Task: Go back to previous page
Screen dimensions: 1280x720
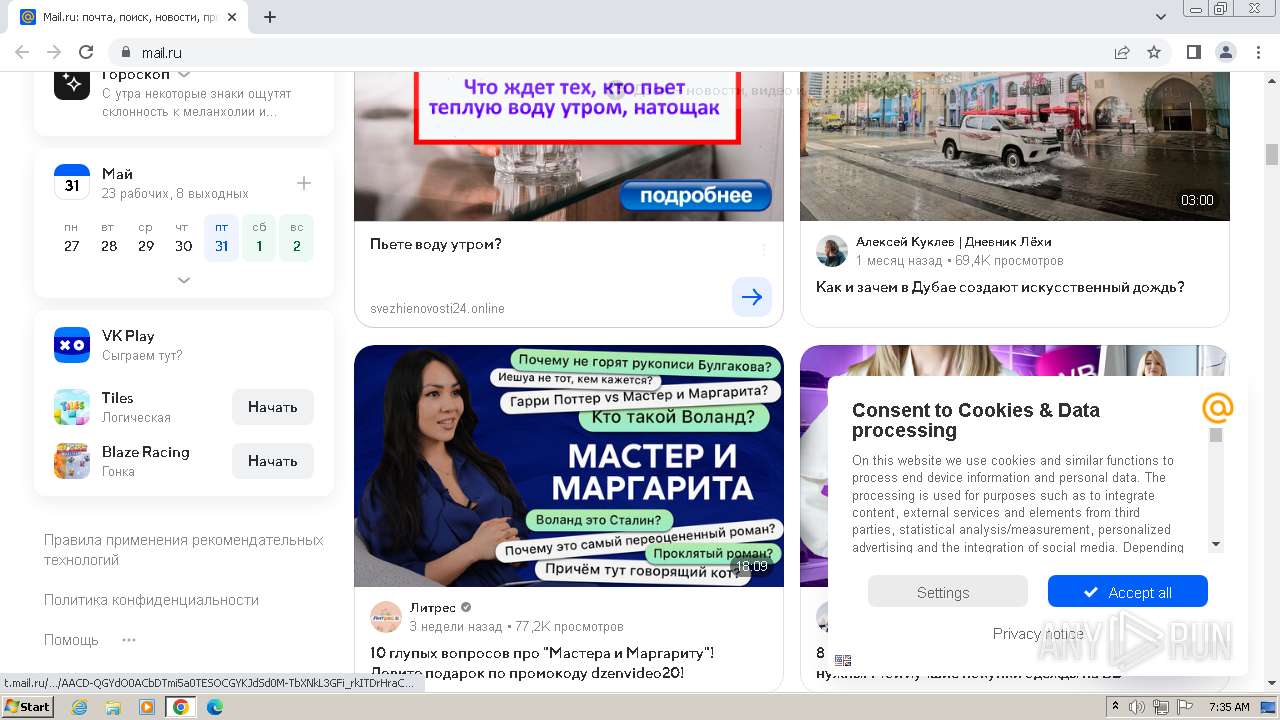Action: [x=22, y=52]
